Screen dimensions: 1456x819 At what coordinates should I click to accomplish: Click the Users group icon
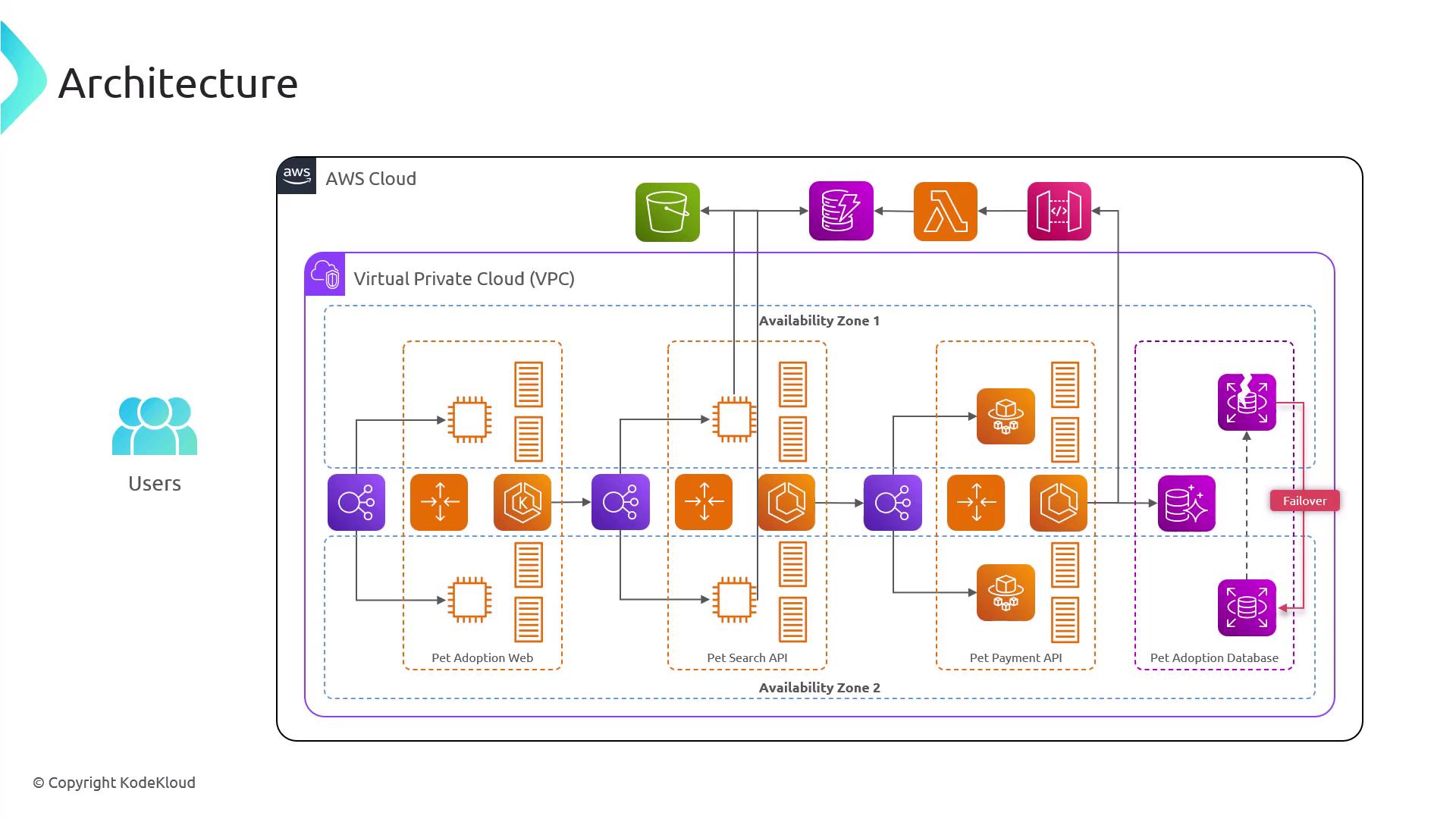click(x=155, y=425)
